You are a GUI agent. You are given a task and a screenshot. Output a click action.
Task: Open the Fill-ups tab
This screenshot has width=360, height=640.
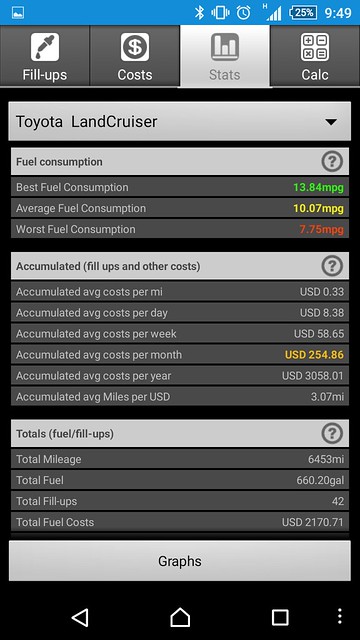point(45,56)
